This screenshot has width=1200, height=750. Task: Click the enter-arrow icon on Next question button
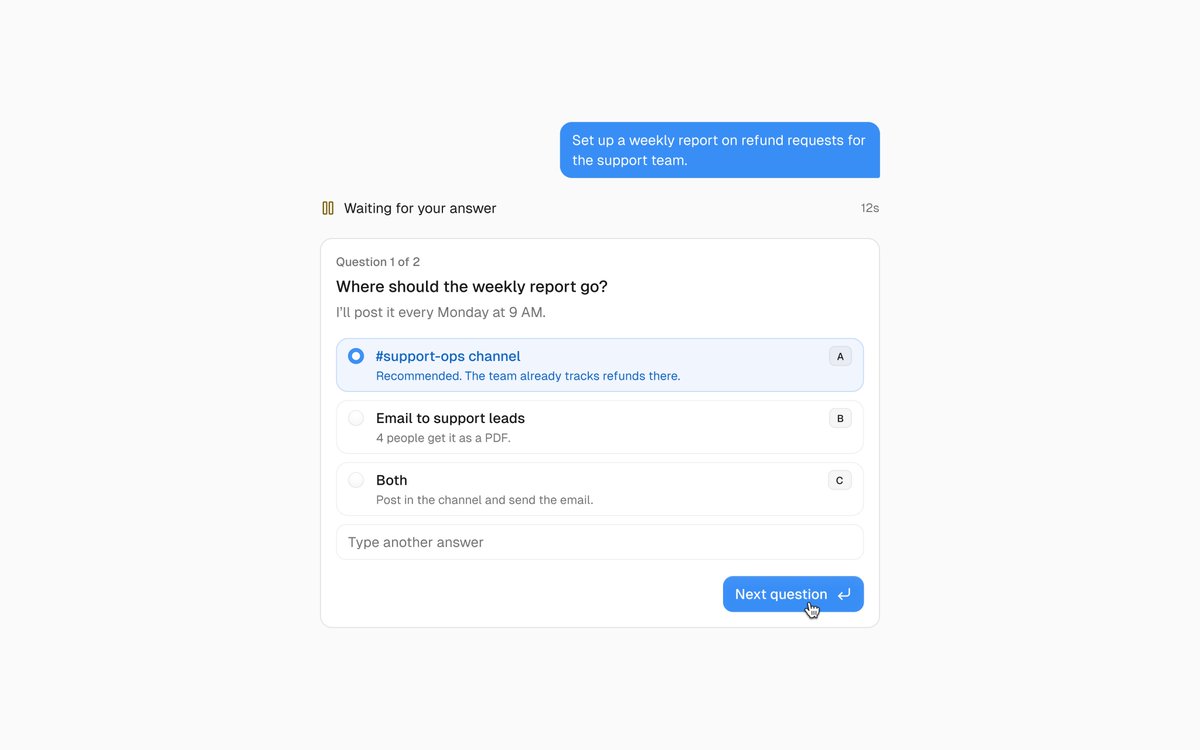[x=844, y=594]
